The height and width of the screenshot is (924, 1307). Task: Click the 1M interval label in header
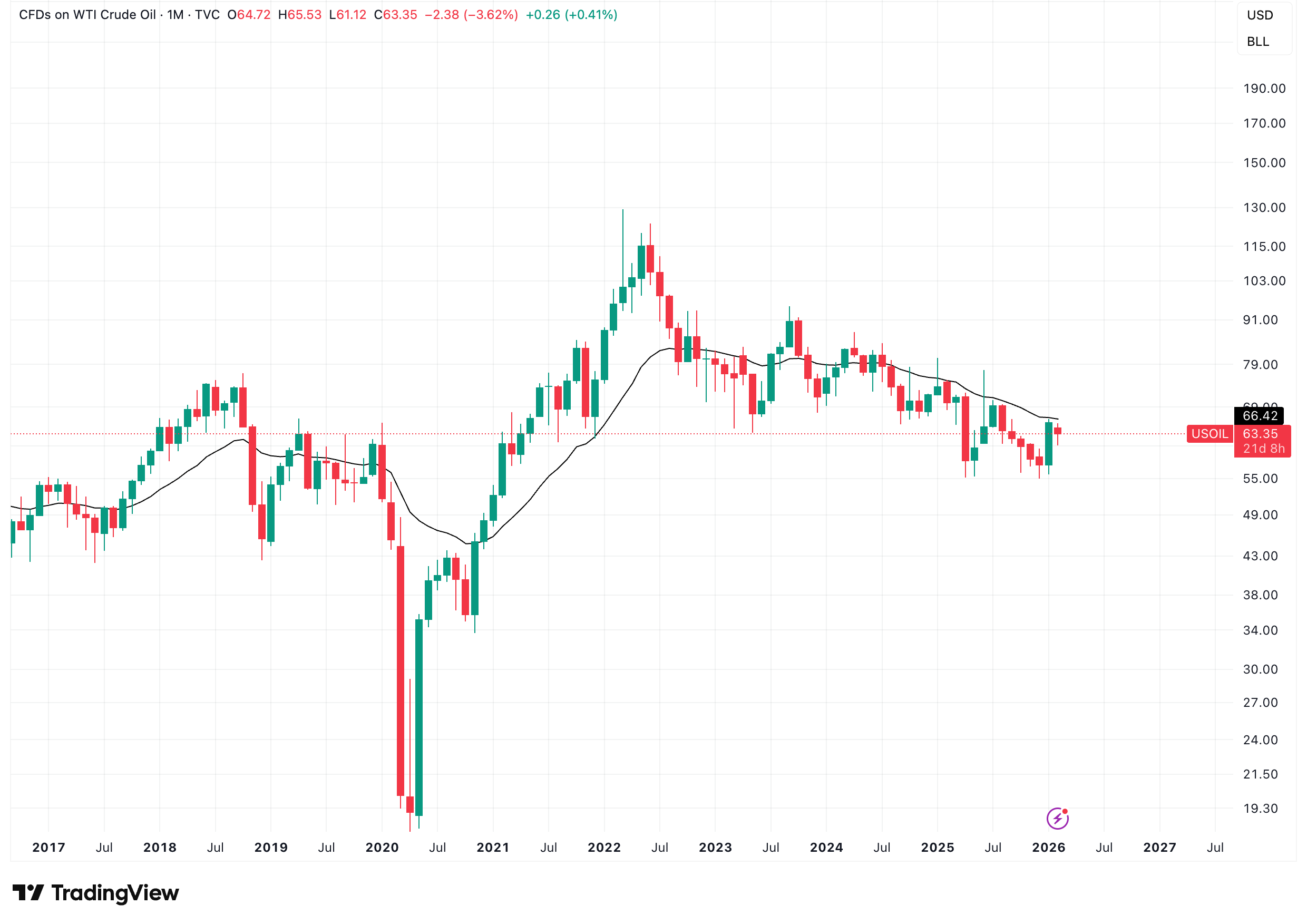pos(175,15)
